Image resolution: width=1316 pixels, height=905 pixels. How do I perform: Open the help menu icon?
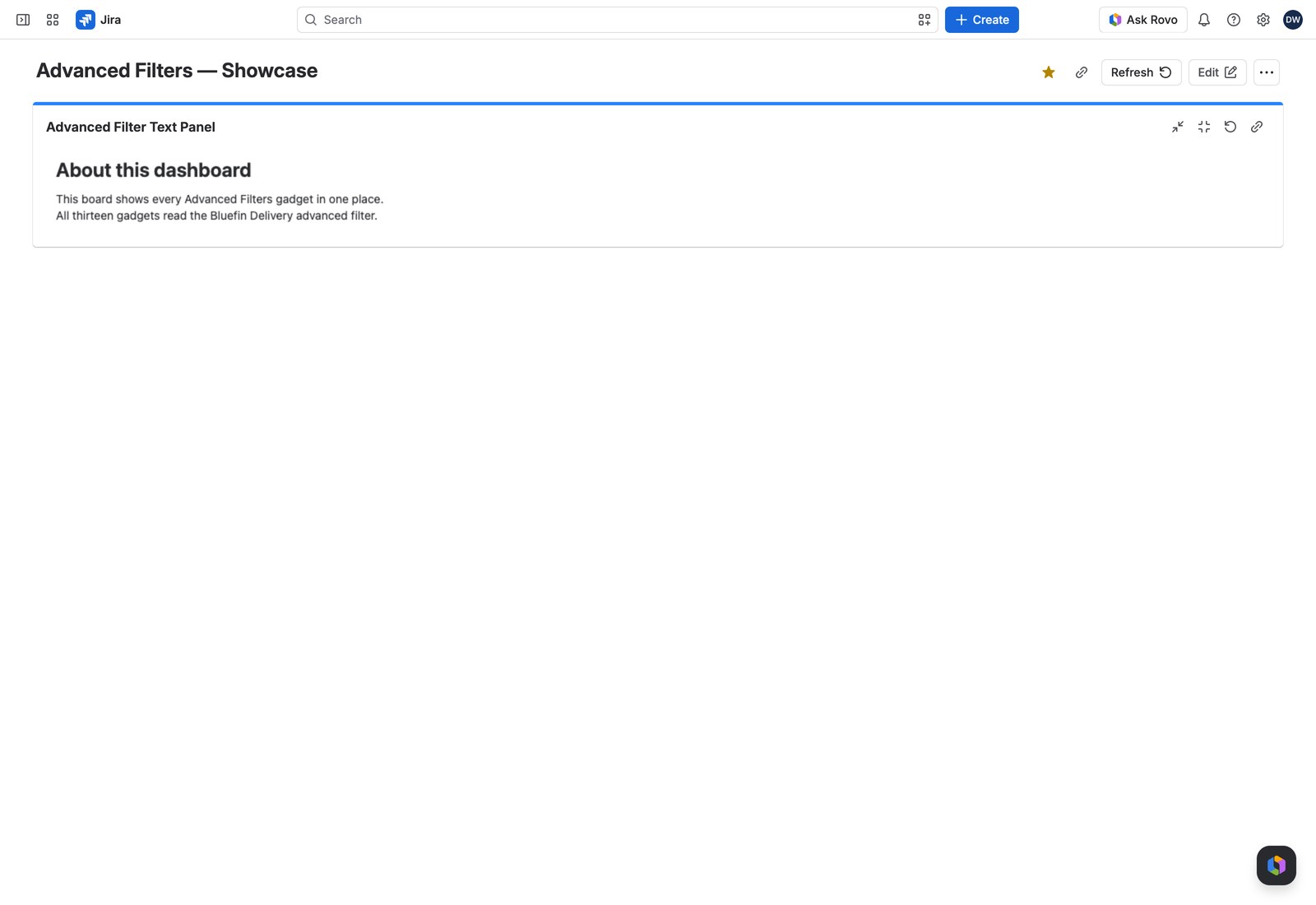click(x=1234, y=20)
